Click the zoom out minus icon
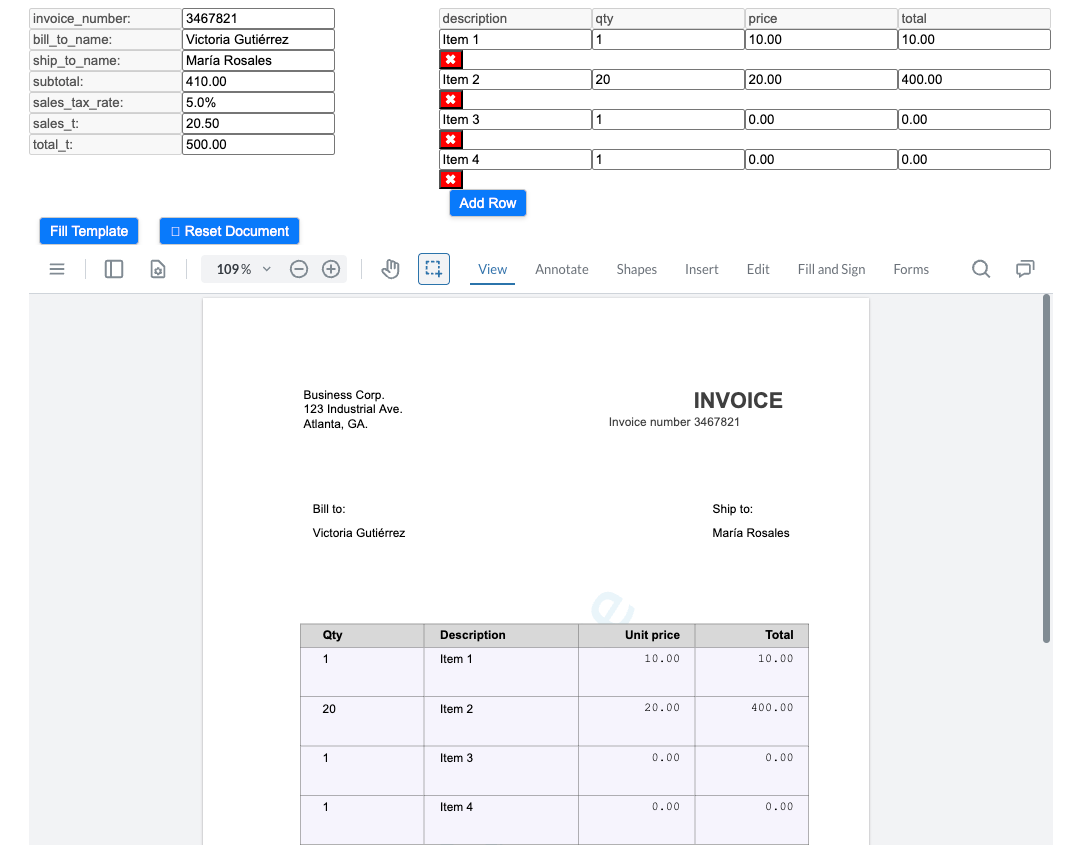Image resolution: width=1086 pixels, height=859 pixels. (x=299, y=269)
